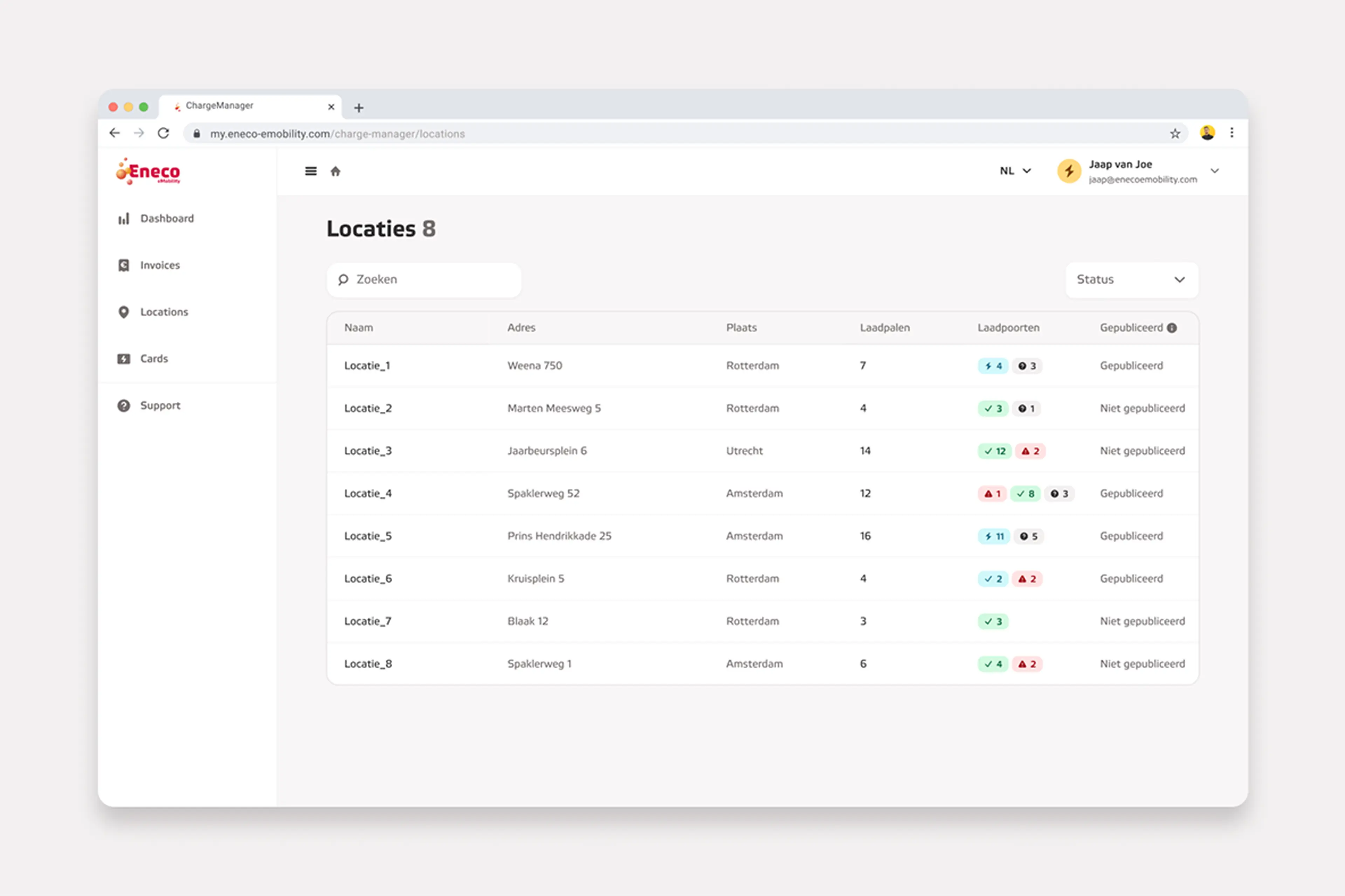Click the Cards icon in sidebar
This screenshot has height=896, width=1345.
[124, 359]
